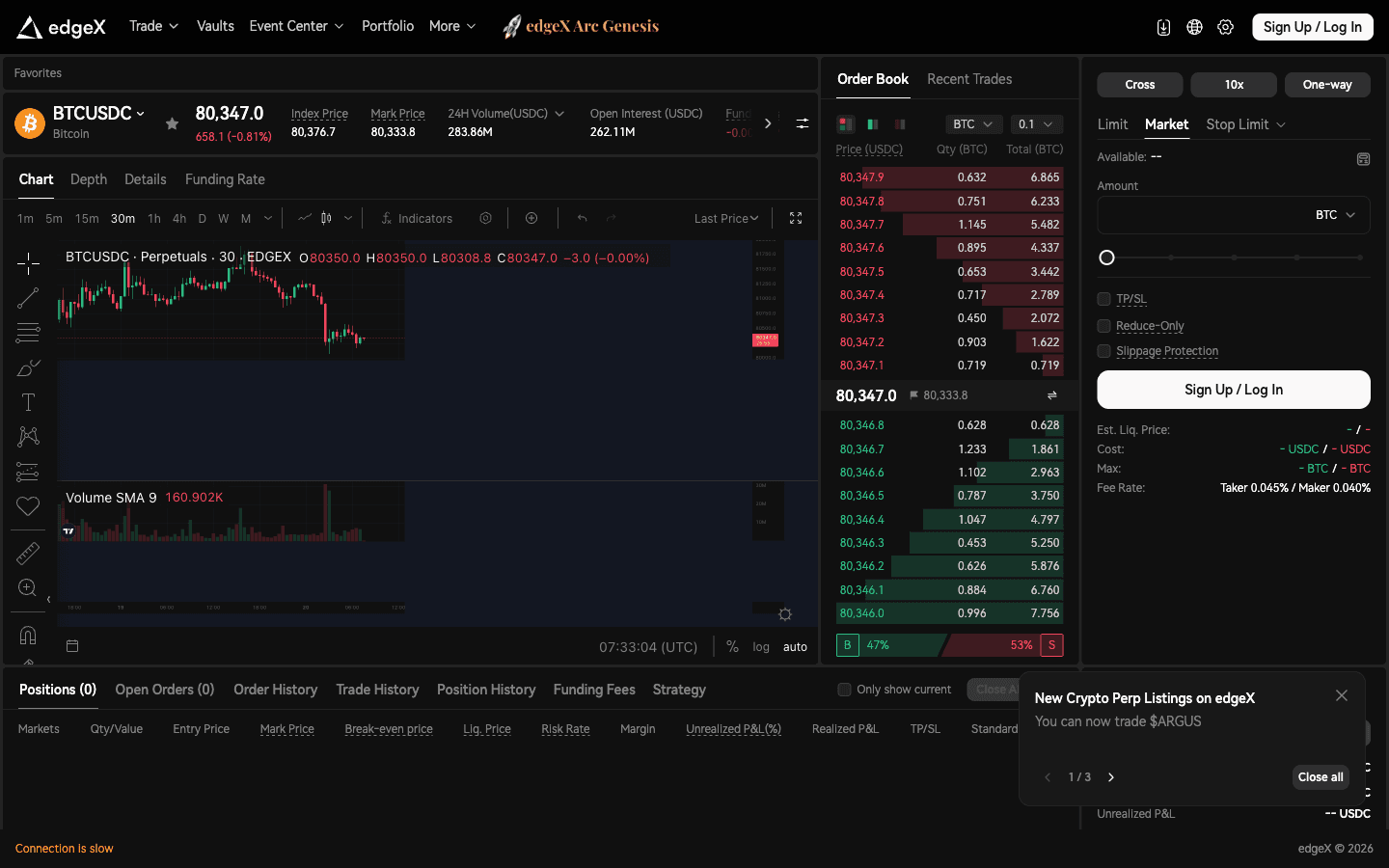Select the Limit order tab

(1112, 124)
